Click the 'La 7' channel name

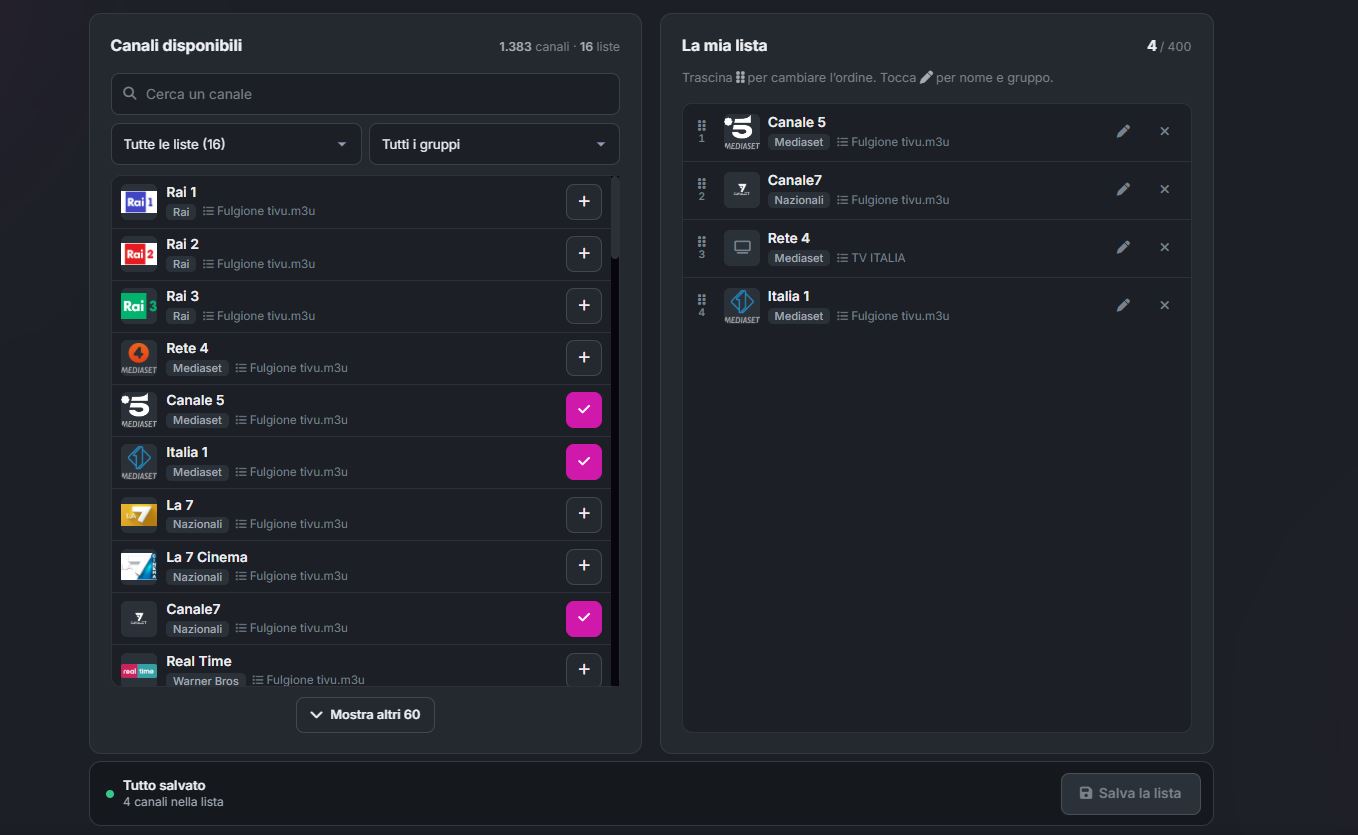pyautogui.click(x=180, y=505)
